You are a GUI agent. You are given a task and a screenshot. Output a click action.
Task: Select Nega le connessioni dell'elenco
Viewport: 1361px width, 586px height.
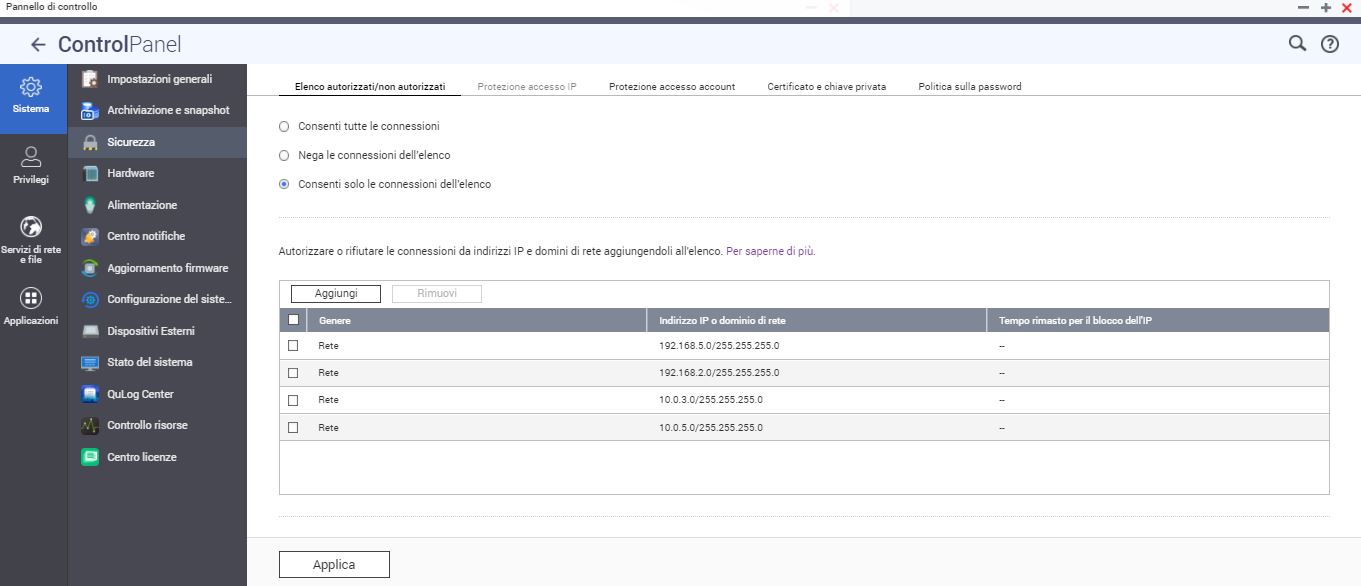pyautogui.click(x=284, y=156)
